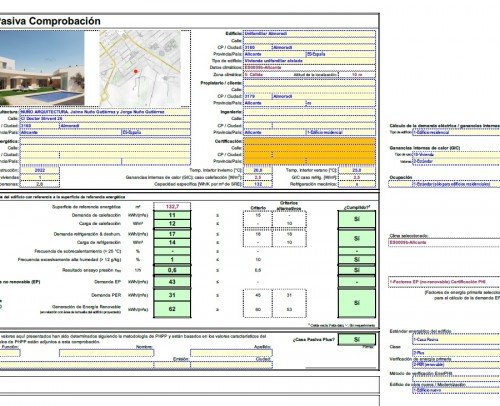This screenshot has height=406, width=500.
Task: Select the Capacidad específica value '132'
Action: [x=258, y=184]
